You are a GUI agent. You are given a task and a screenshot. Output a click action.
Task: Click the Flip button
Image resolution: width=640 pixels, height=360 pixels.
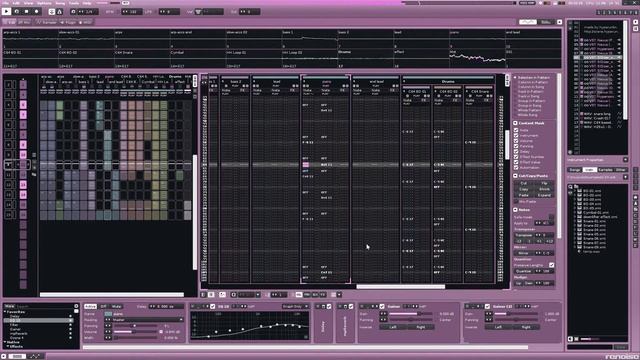point(544,184)
